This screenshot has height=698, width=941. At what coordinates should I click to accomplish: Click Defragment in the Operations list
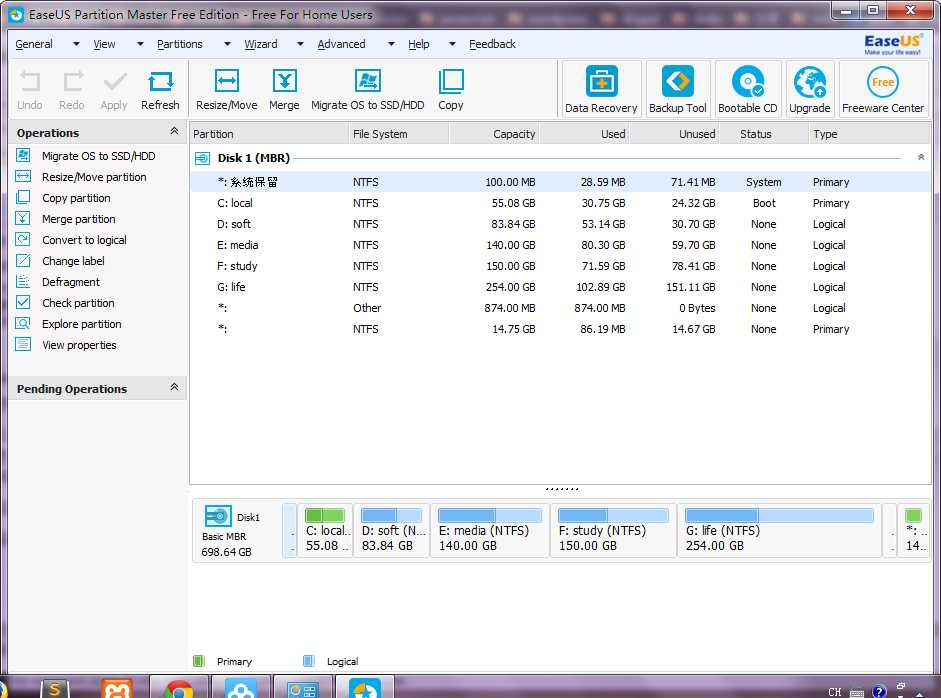coord(70,282)
